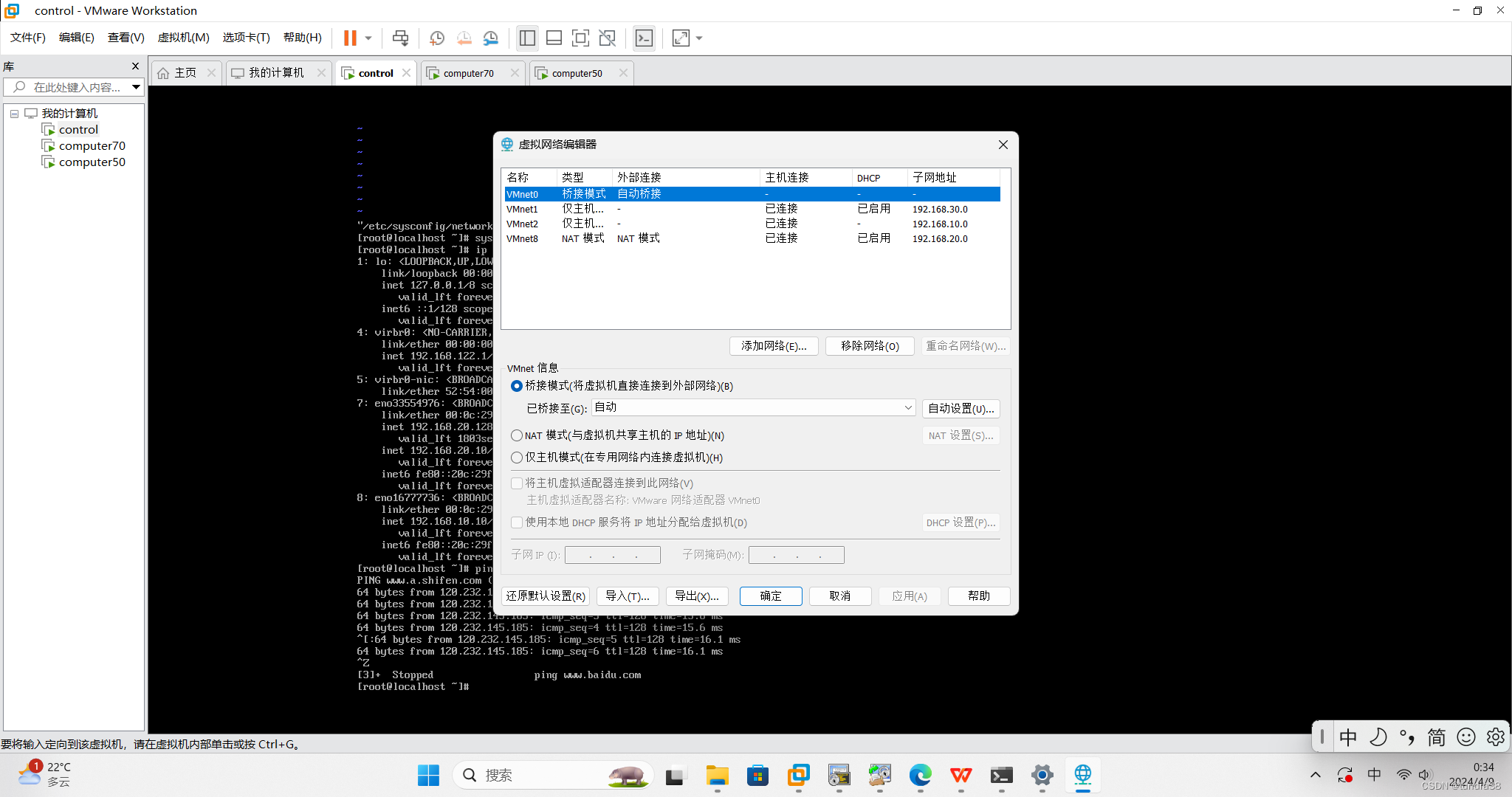The image size is (1512, 797).
Task: Click the 导入(T)... button
Action: pos(628,596)
